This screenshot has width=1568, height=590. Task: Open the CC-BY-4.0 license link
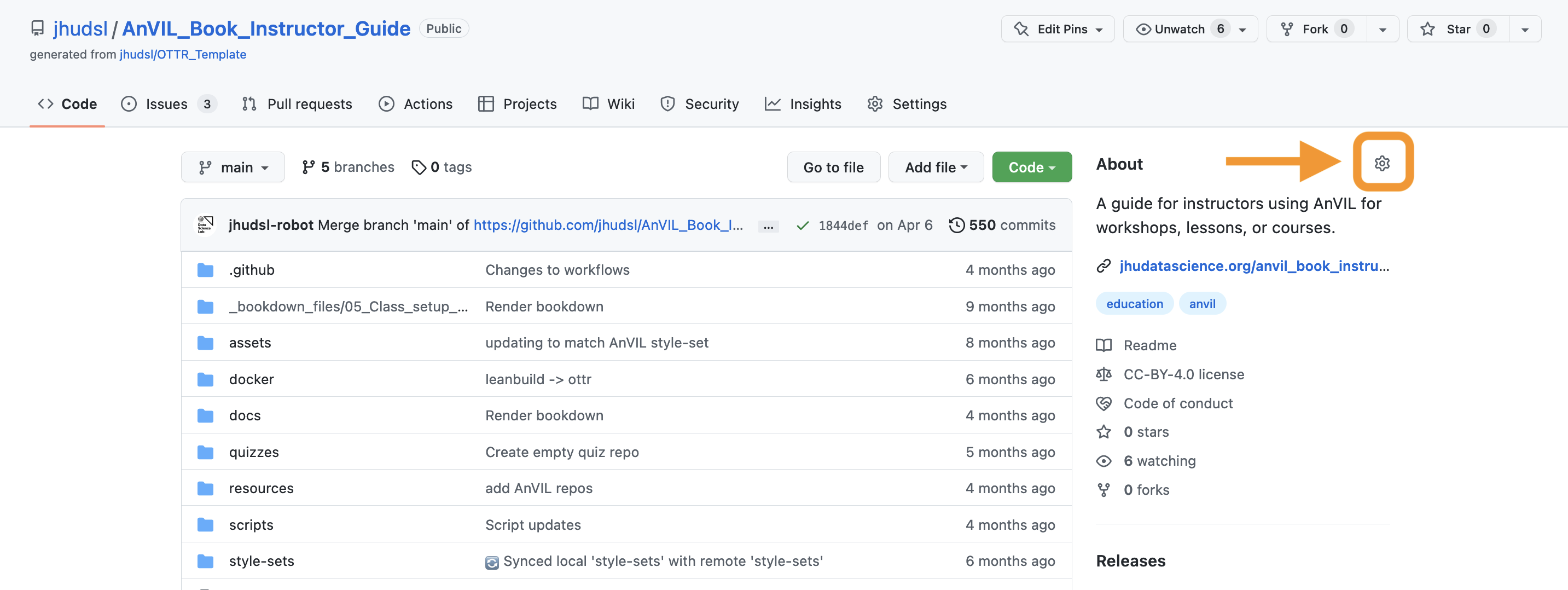[1183, 374]
